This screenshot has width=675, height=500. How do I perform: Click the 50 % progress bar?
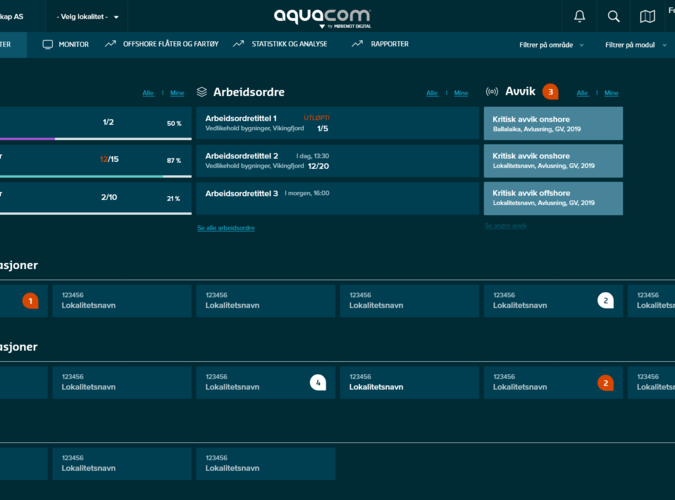coord(96,139)
